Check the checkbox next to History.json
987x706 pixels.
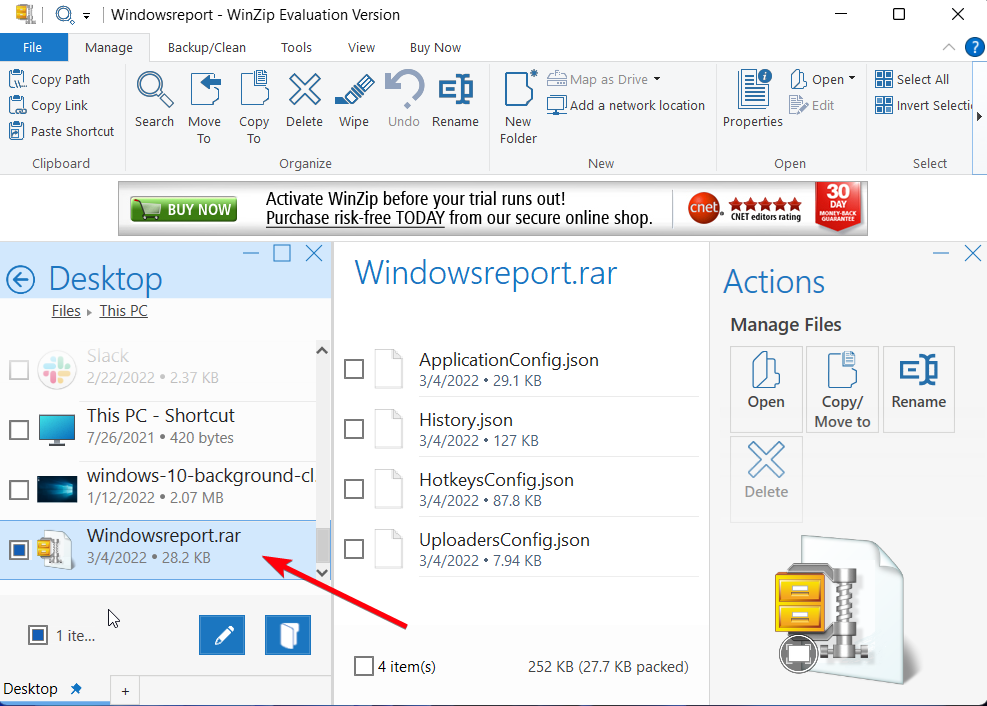354,429
